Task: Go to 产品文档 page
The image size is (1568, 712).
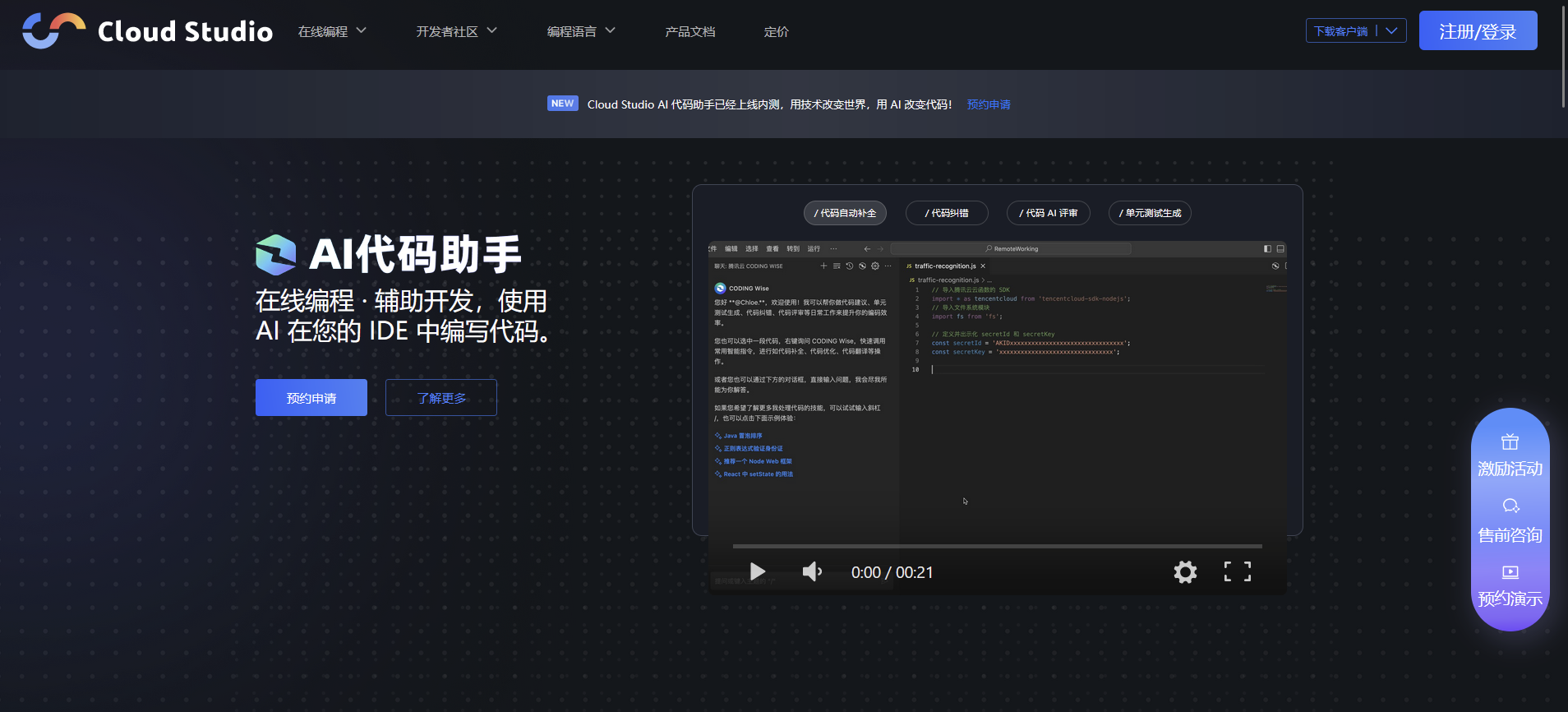Action: 690,31
